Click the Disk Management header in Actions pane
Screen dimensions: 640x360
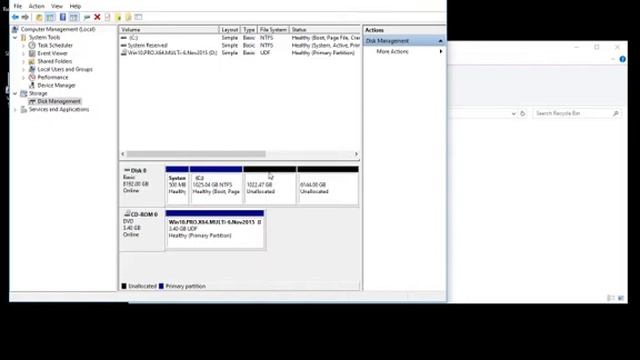point(404,41)
